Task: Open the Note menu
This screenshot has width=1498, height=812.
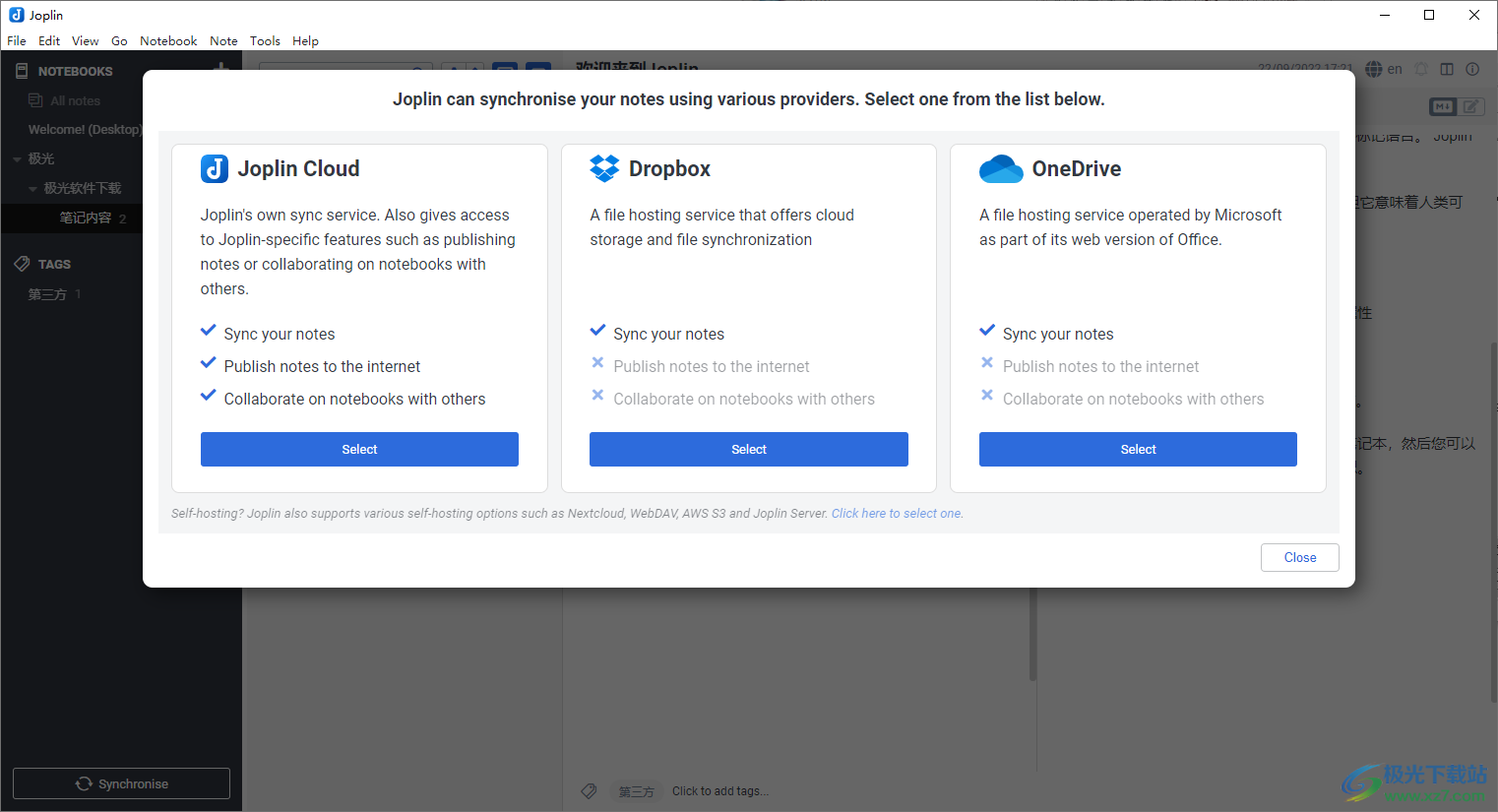Action: pyautogui.click(x=223, y=40)
